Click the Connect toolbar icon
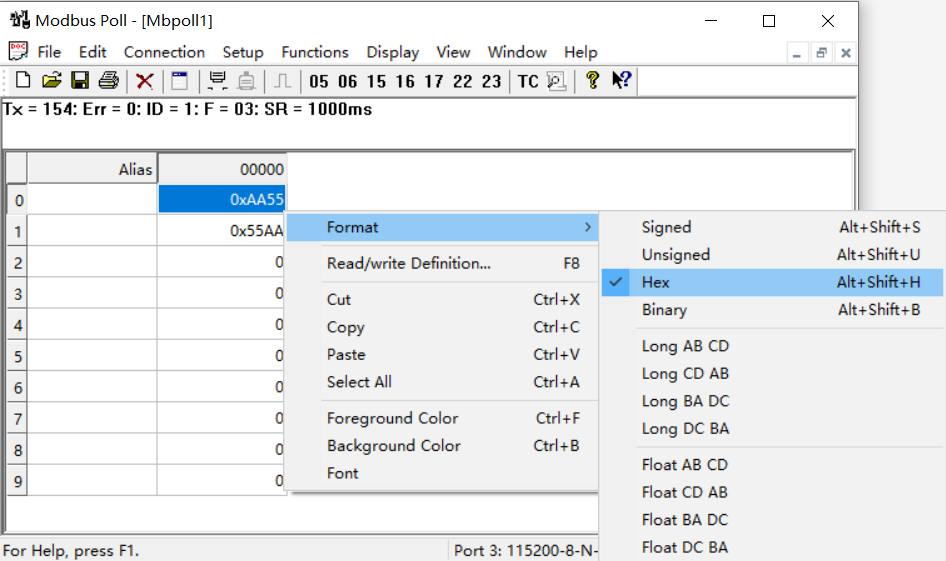 pyautogui.click(x=217, y=80)
